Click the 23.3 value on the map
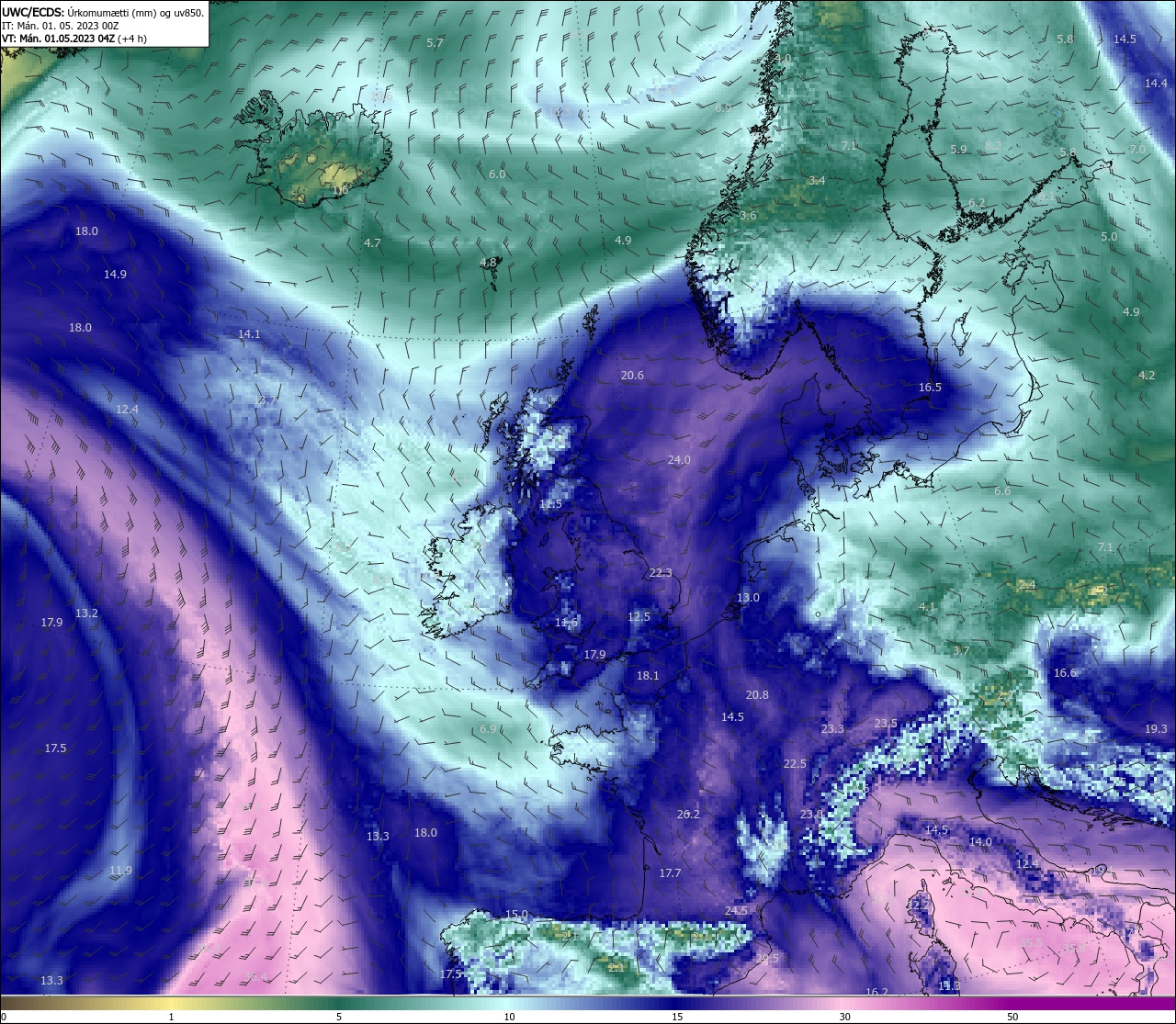This screenshot has height=1024, width=1176. [831, 729]
